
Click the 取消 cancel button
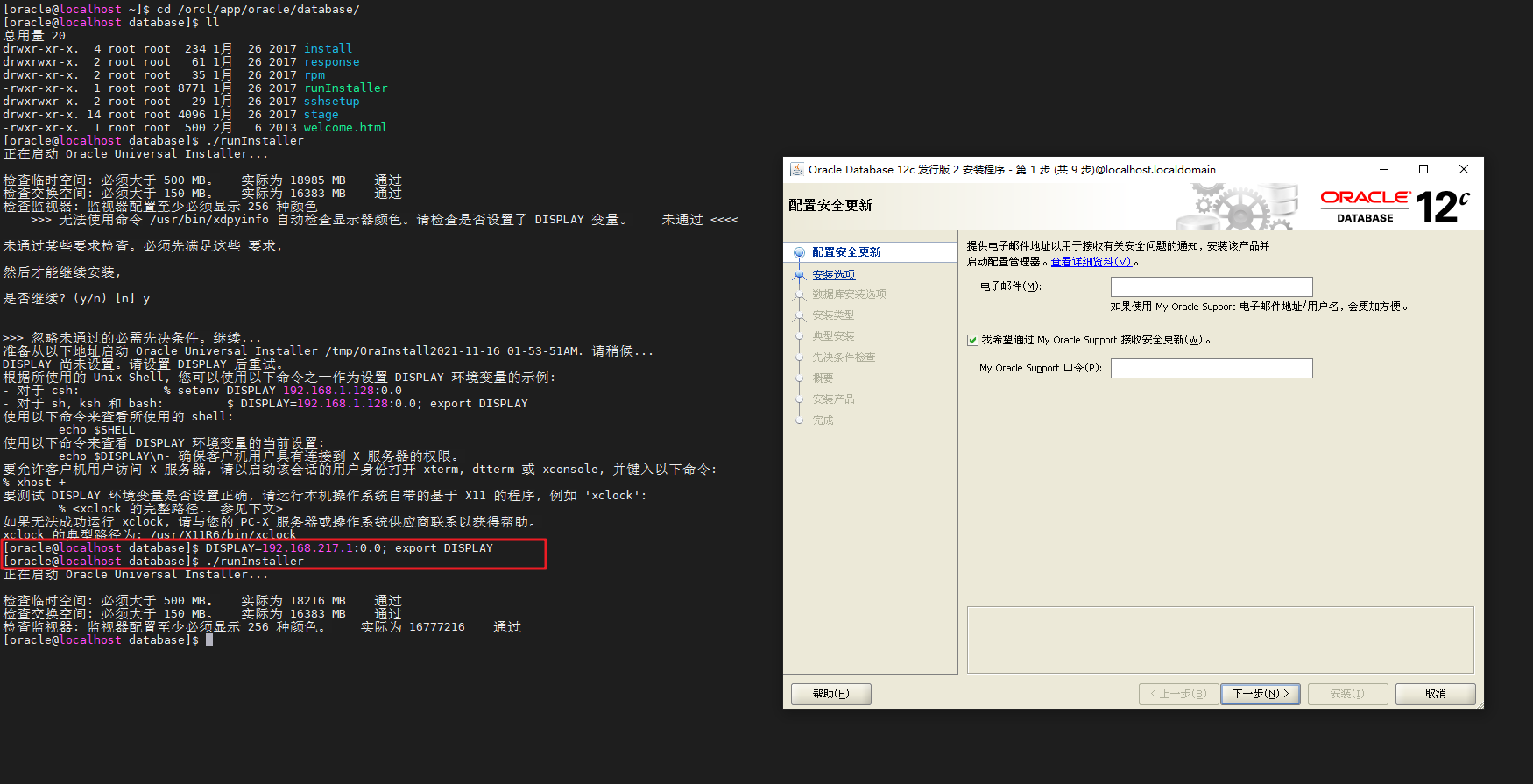pyautogui.click(x=1435, y=694)
